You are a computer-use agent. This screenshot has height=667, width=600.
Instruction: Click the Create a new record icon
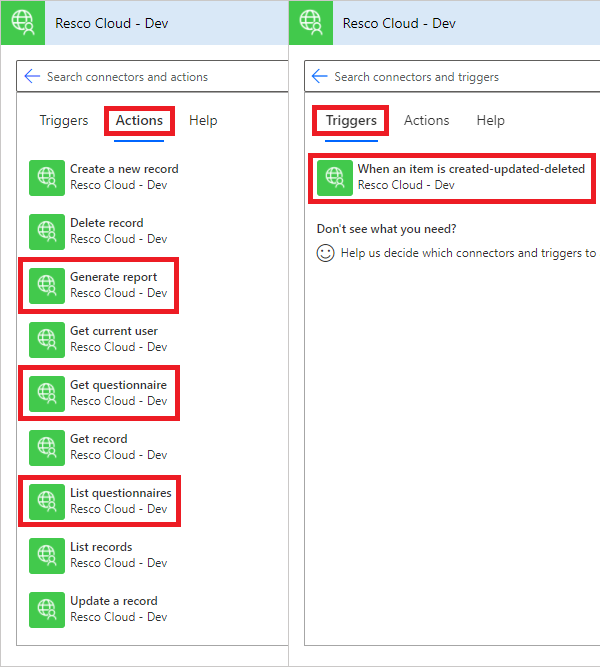(x=46, y=177)
